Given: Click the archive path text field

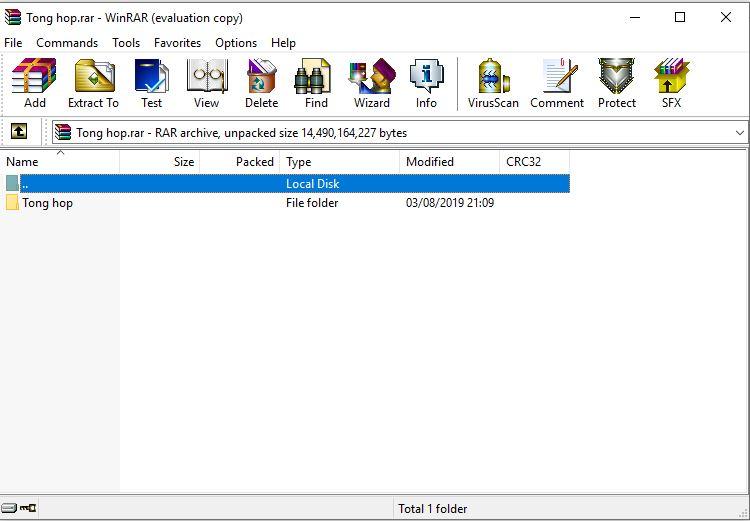Looking at the screenshot, I should pos(399,133).
